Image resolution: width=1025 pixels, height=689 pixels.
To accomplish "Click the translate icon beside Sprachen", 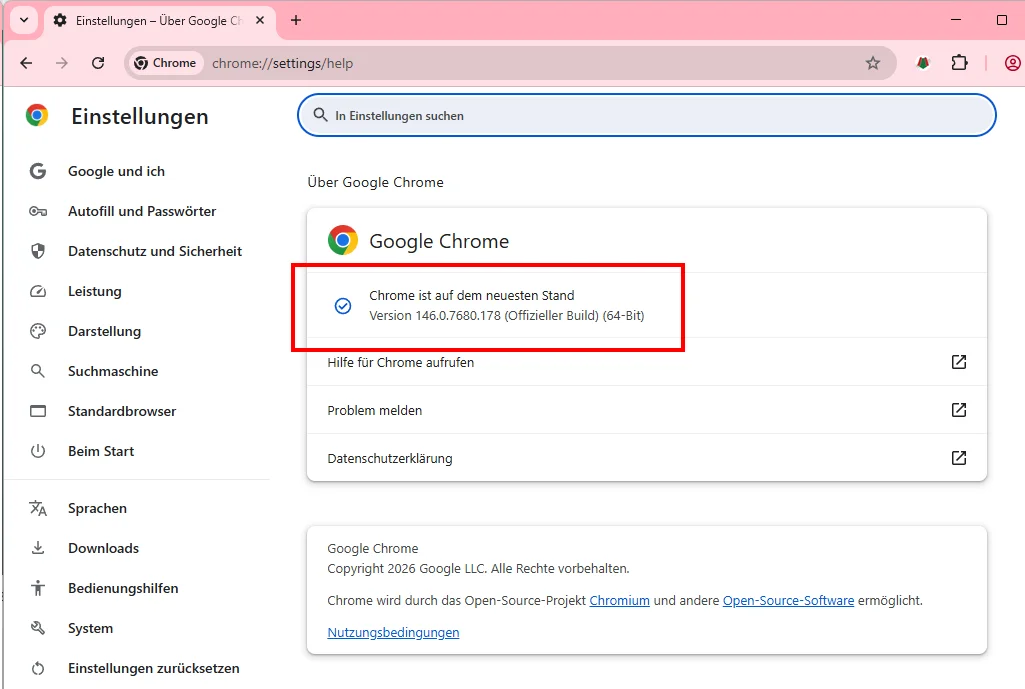I will (38, 508).
